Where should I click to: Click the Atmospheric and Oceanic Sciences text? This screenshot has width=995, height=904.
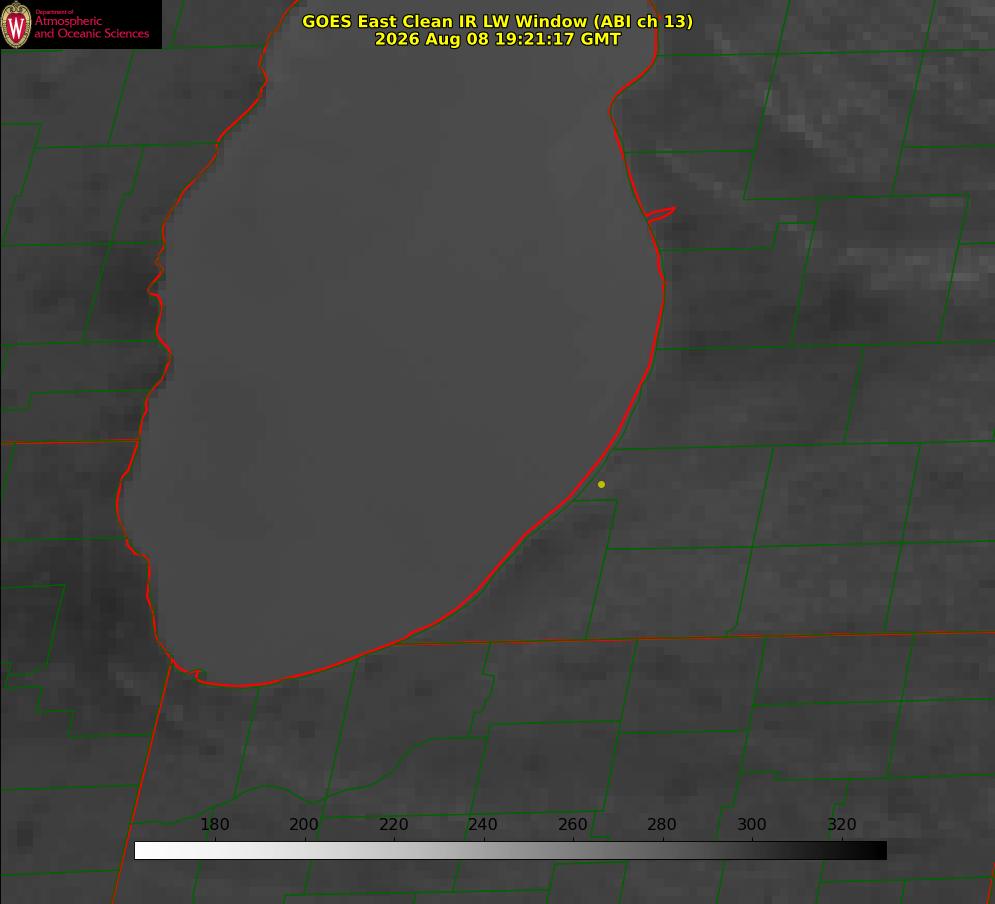click(91, 27)
